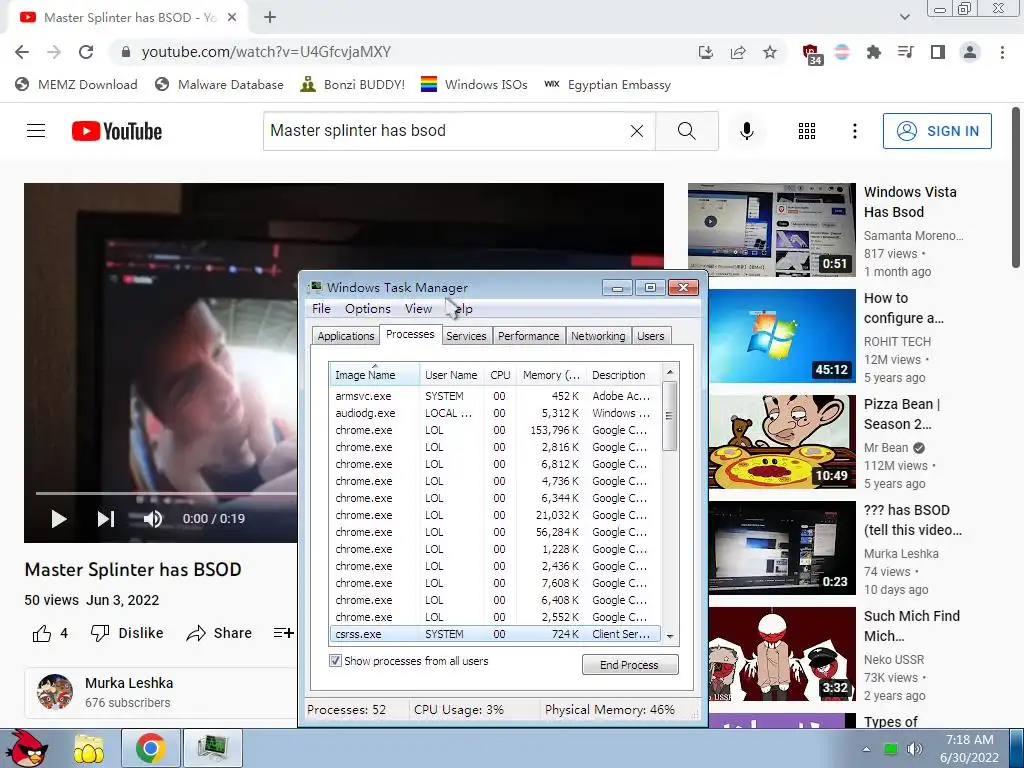Open the MEMZ Download bookmark
1024x768 pixels.
(x=76, y=85)
